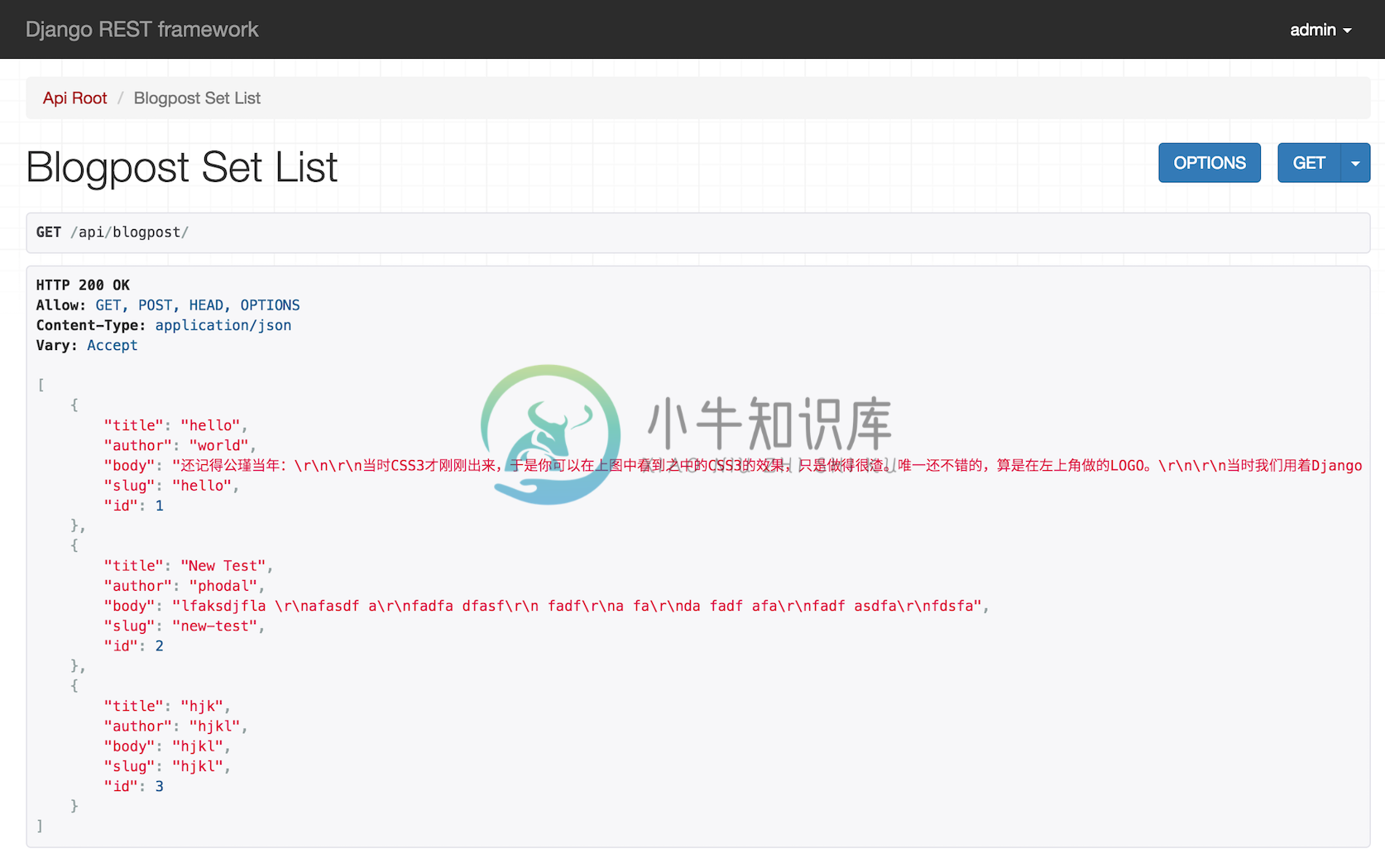
Task: Click the "title": "hjk" line
Action: point(167,706)
